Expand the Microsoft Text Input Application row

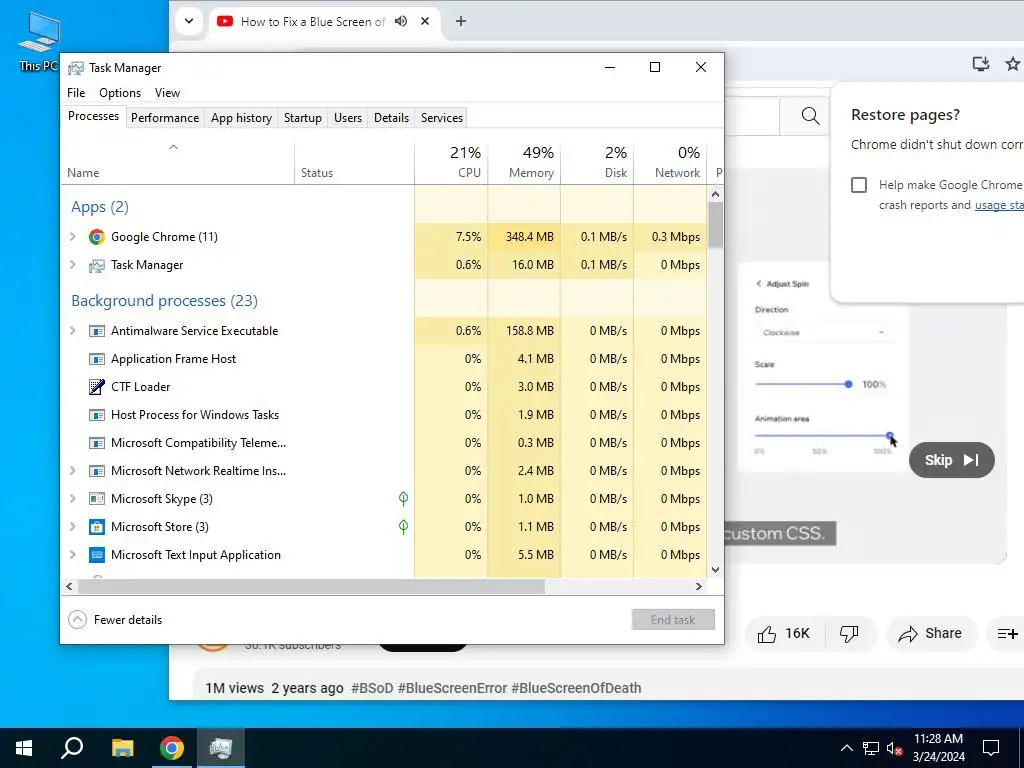pos(73,555)
